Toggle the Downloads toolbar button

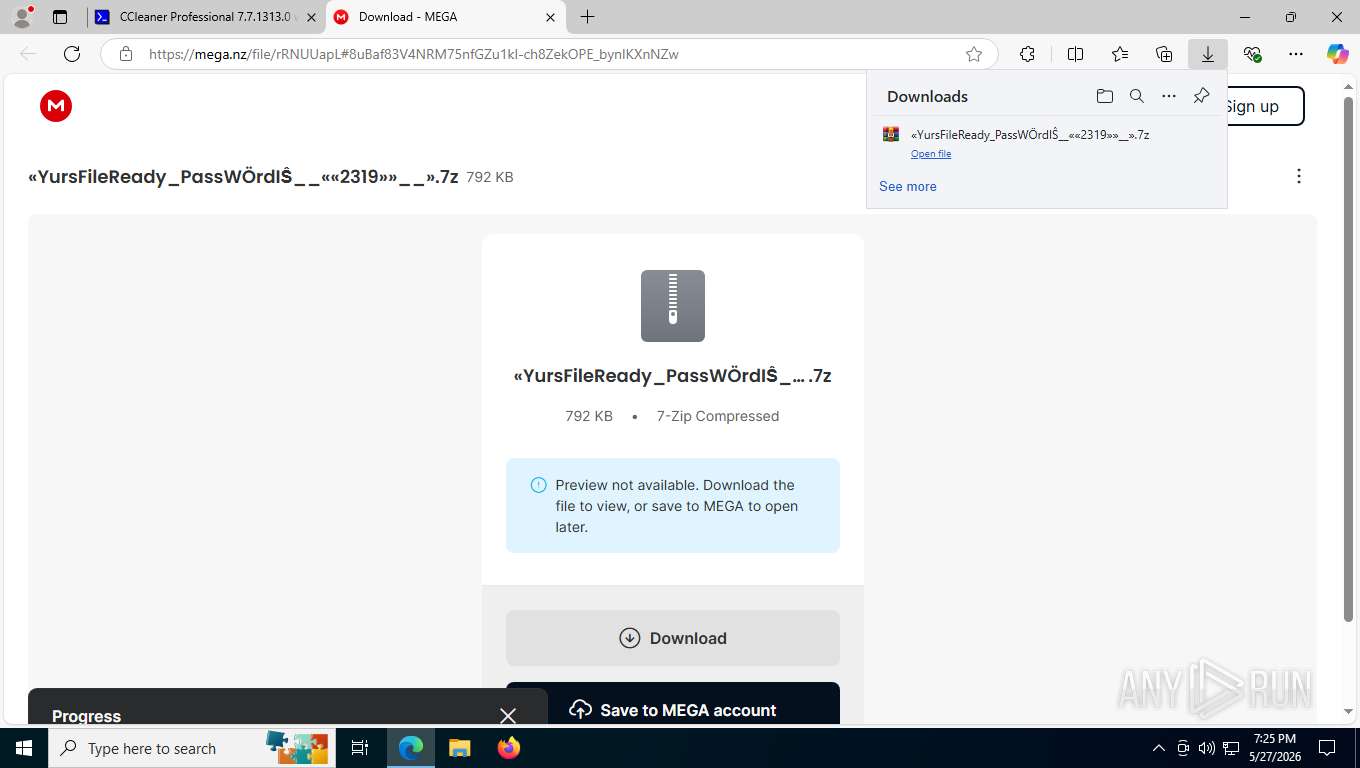click(1208, 54)
